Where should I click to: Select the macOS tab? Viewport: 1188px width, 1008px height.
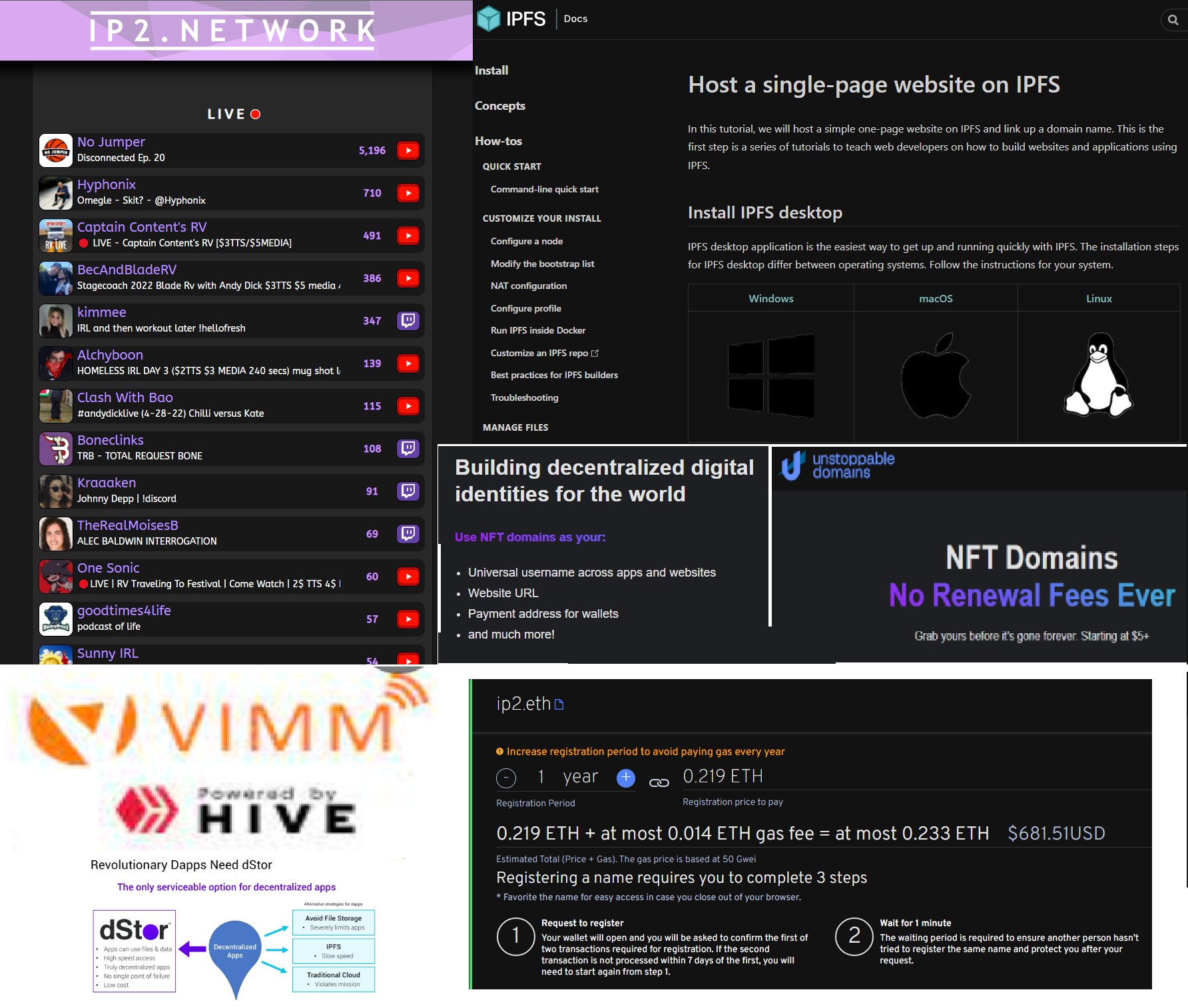click(x=936, y=298)
